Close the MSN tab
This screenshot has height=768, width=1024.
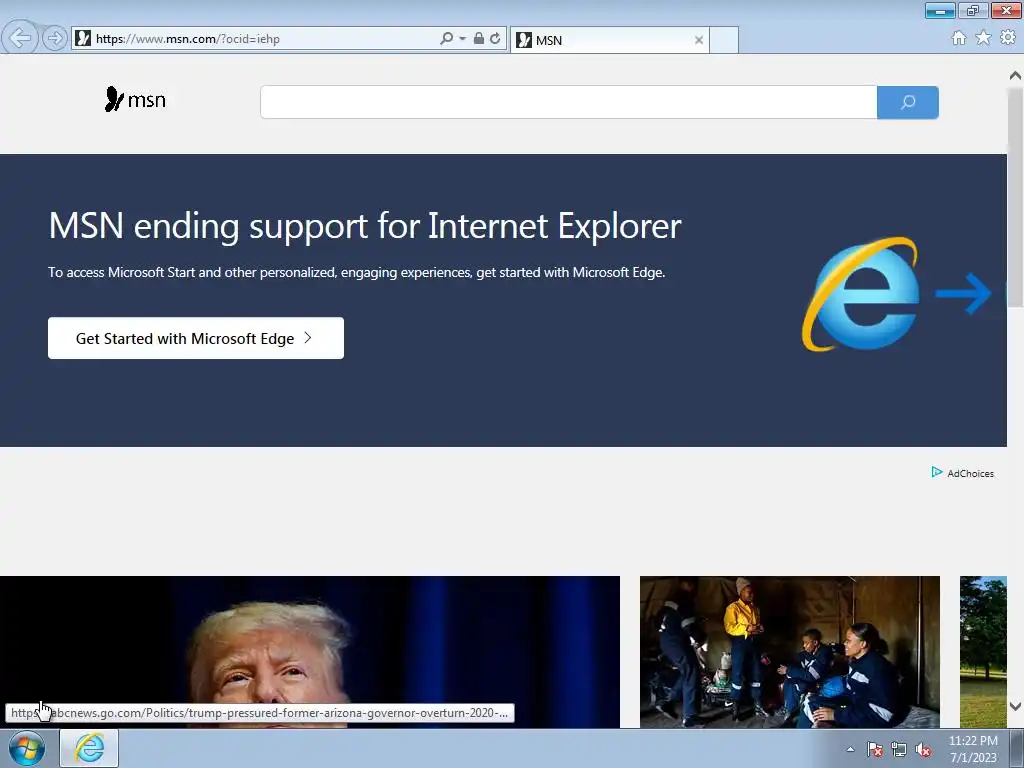tap(699, 40)
